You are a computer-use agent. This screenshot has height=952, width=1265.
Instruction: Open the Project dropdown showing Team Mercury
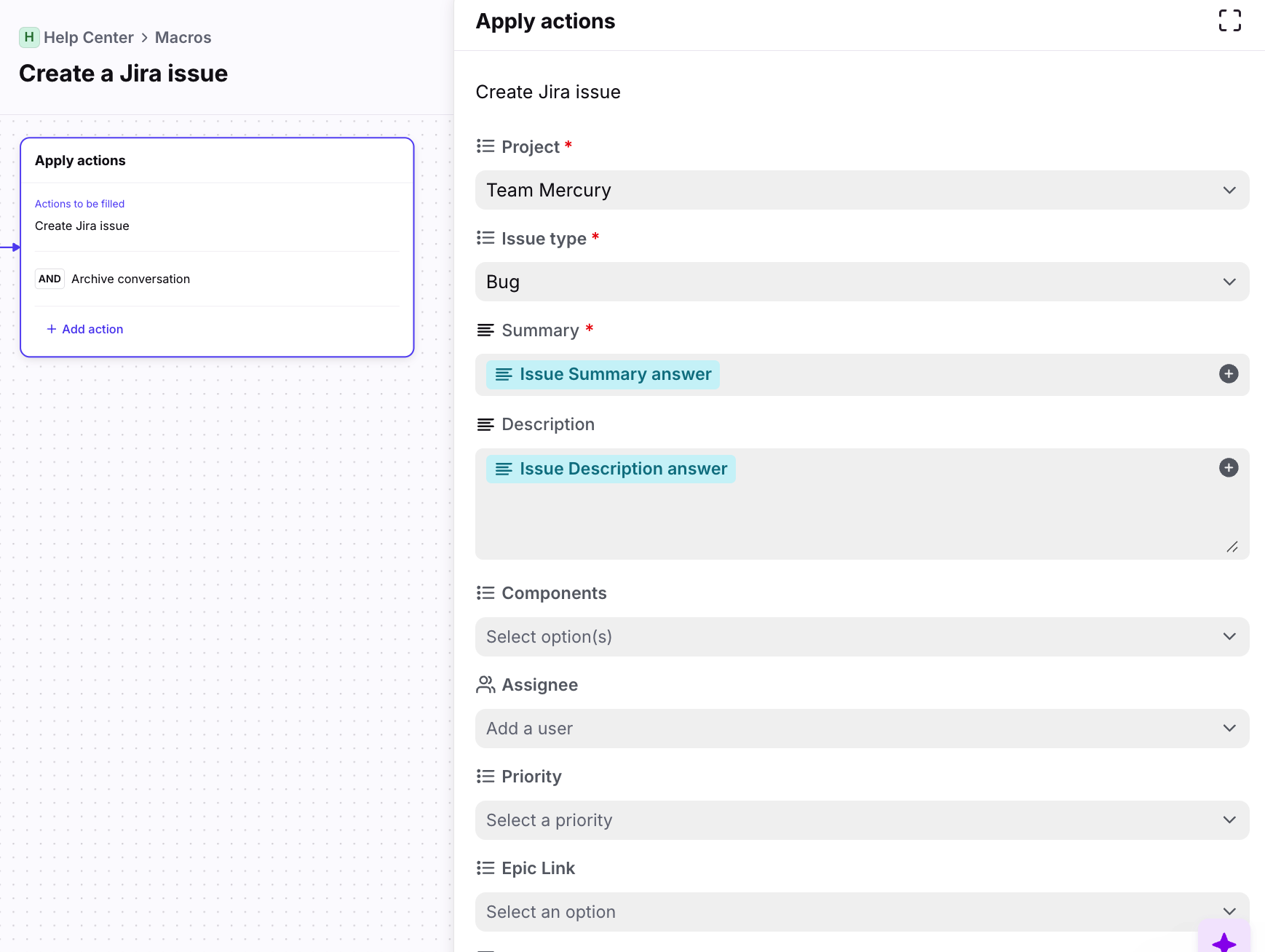pos(862,191)
